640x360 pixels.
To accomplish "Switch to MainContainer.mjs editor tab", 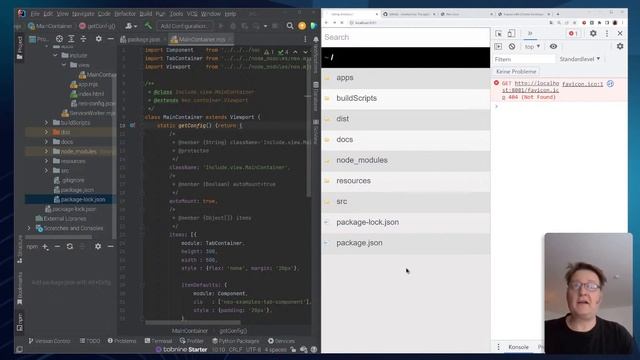I will [x=201, y=40].
